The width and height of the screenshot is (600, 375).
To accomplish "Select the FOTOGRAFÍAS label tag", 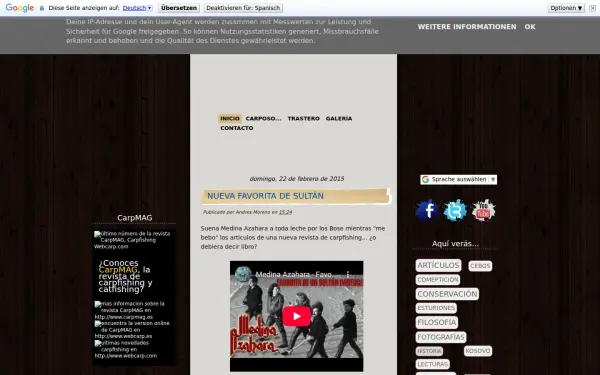I will 441,337.
